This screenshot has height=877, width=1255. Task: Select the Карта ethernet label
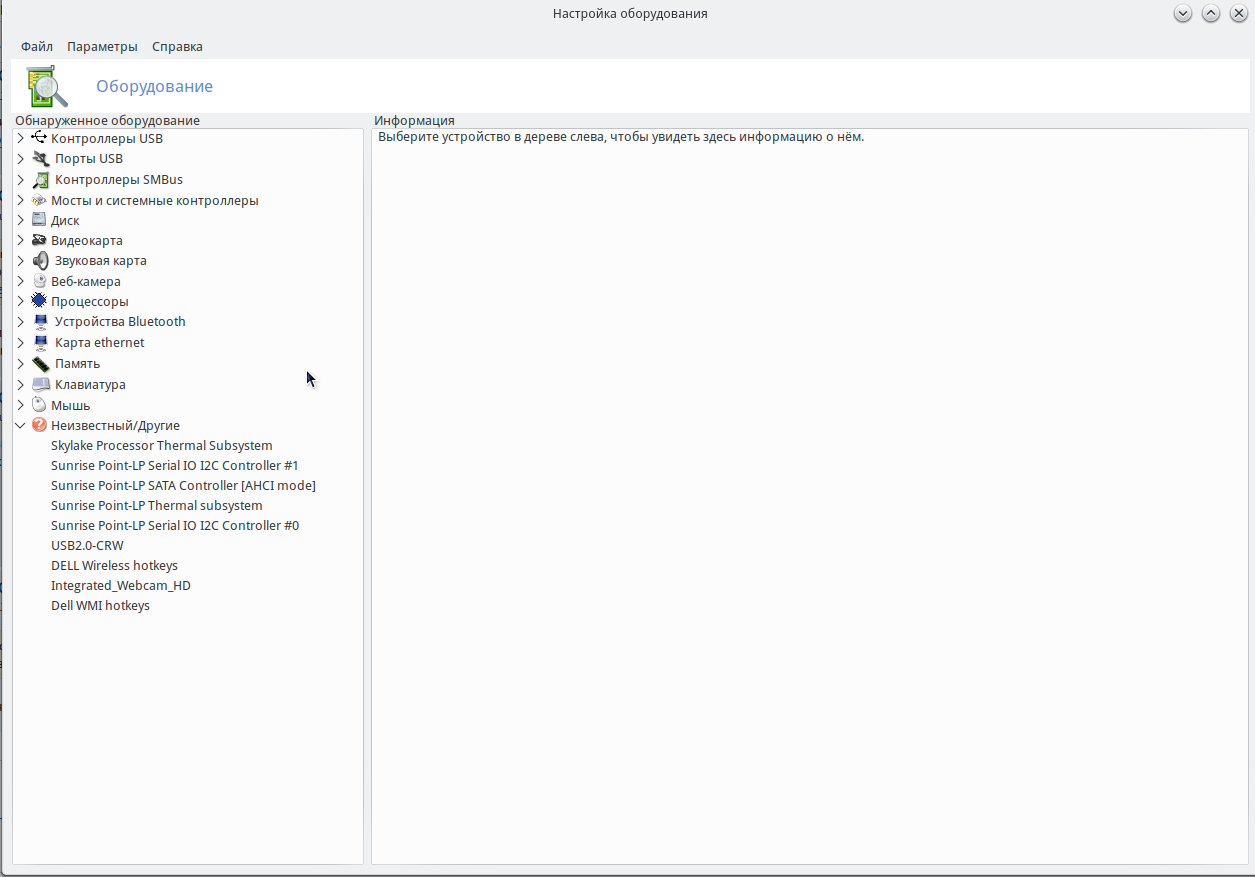[100, 342]
